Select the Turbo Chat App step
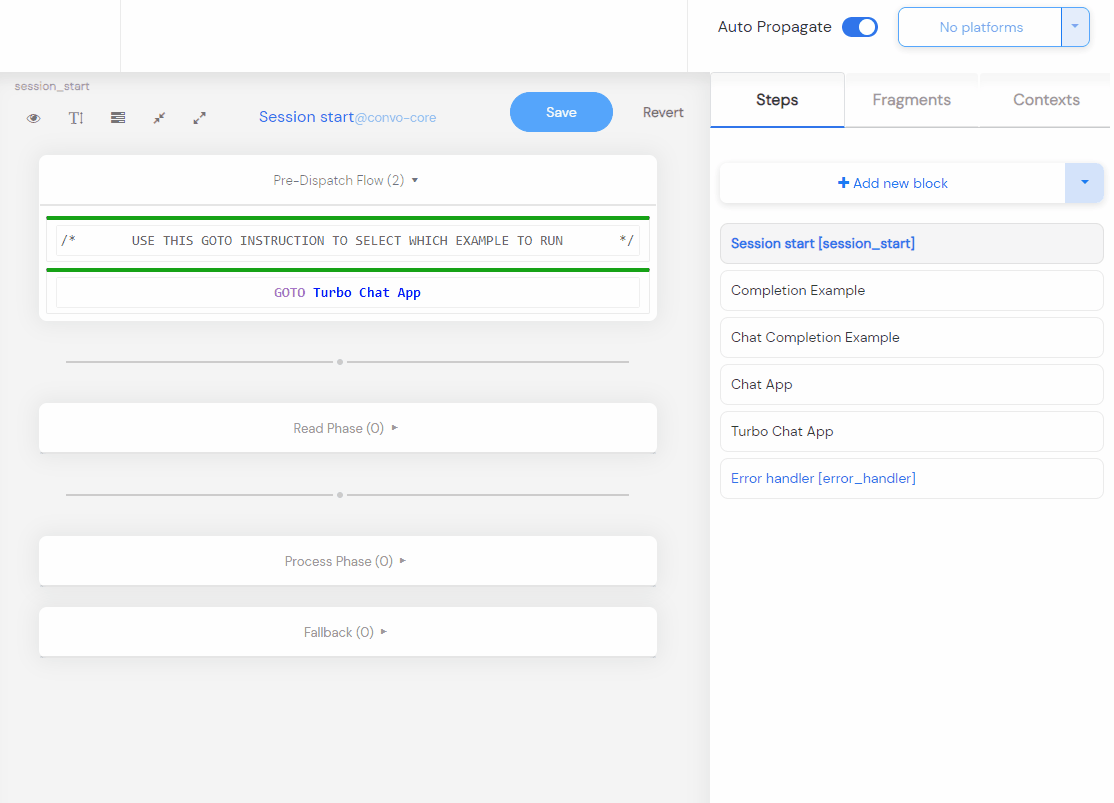Viewport: 1114px width, 803px height. 912,431
